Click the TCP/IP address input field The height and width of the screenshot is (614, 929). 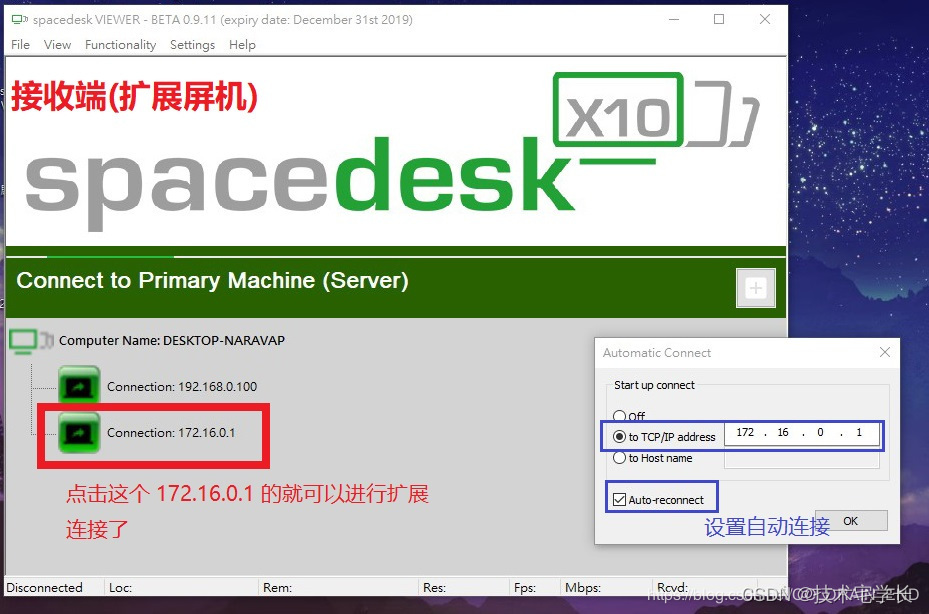[x=802, y=433]
